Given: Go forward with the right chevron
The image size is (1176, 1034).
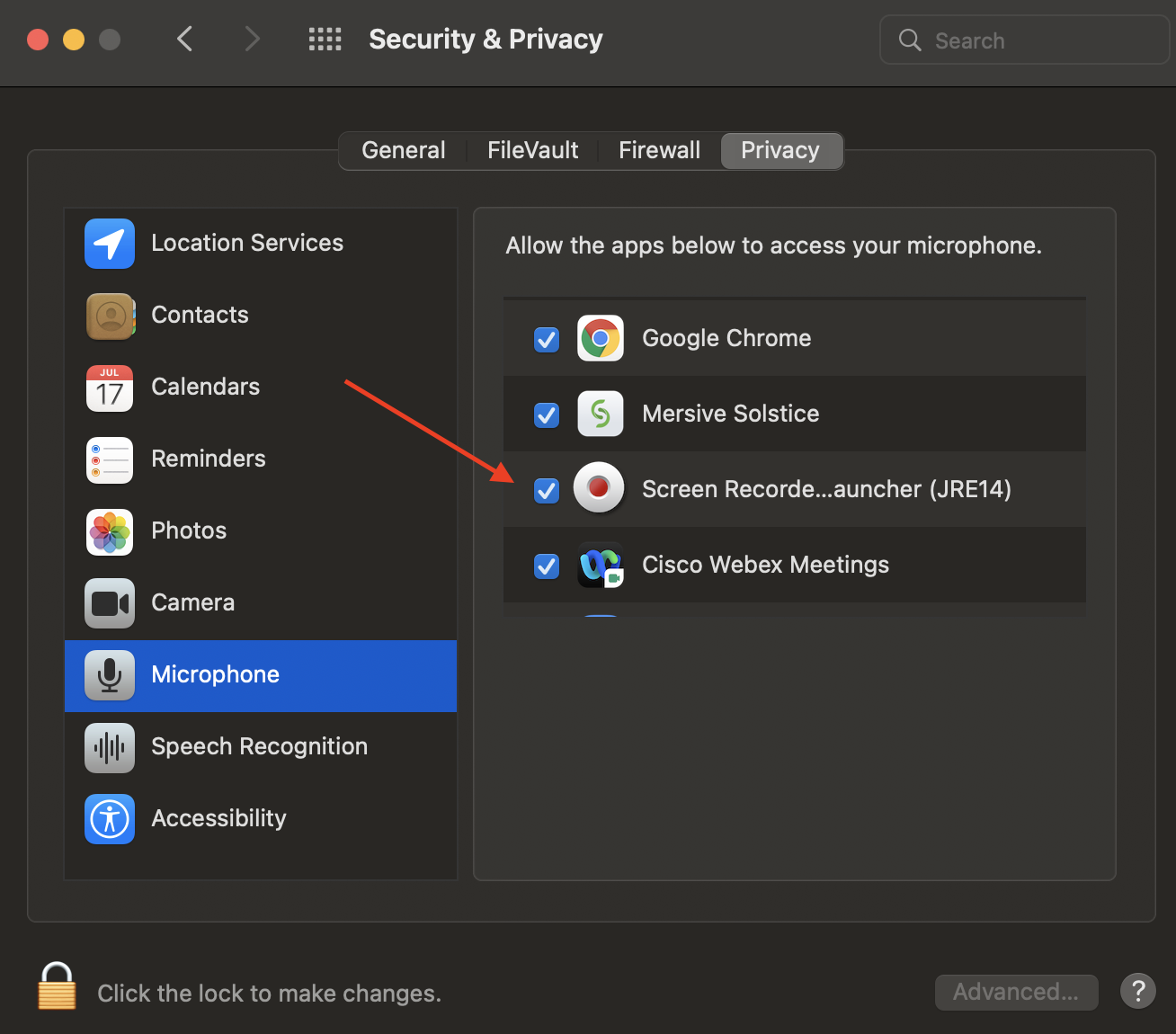Looking at the screenshot, I should pyautogui.click(x=253, y=39).
